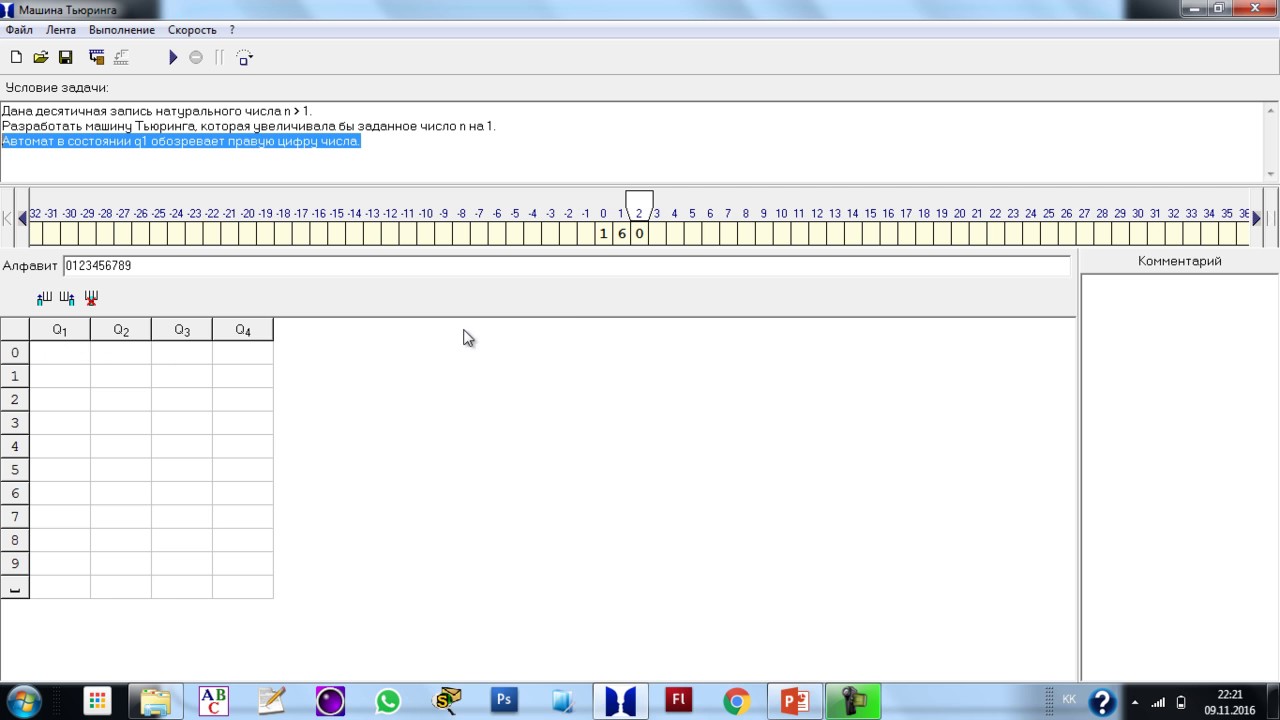Open the file explorer taskbar icon
Image resolution: width=1280 pixels, height=720 pixels.
click(155, 701)
